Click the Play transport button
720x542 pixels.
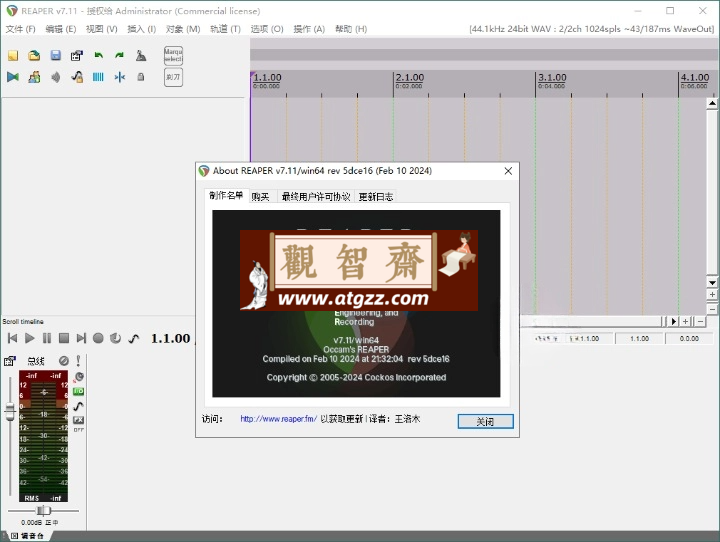point(29,339)
